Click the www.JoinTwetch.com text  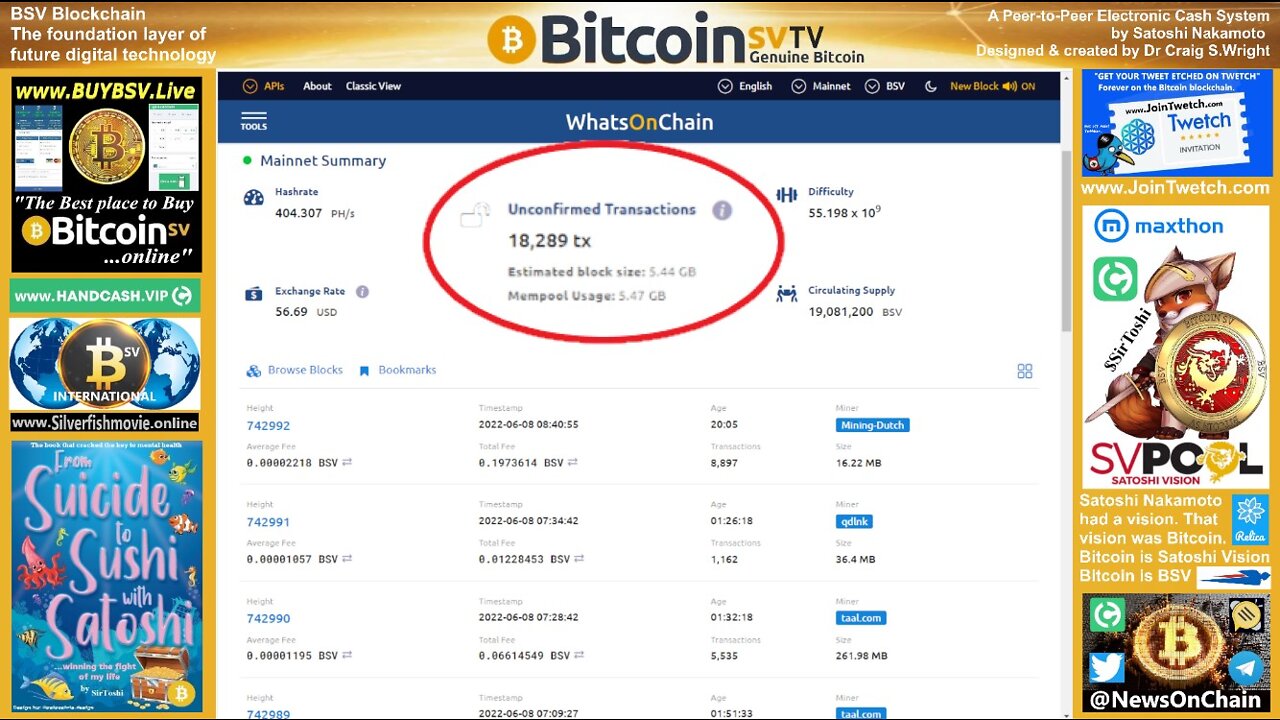[1175, 188]
